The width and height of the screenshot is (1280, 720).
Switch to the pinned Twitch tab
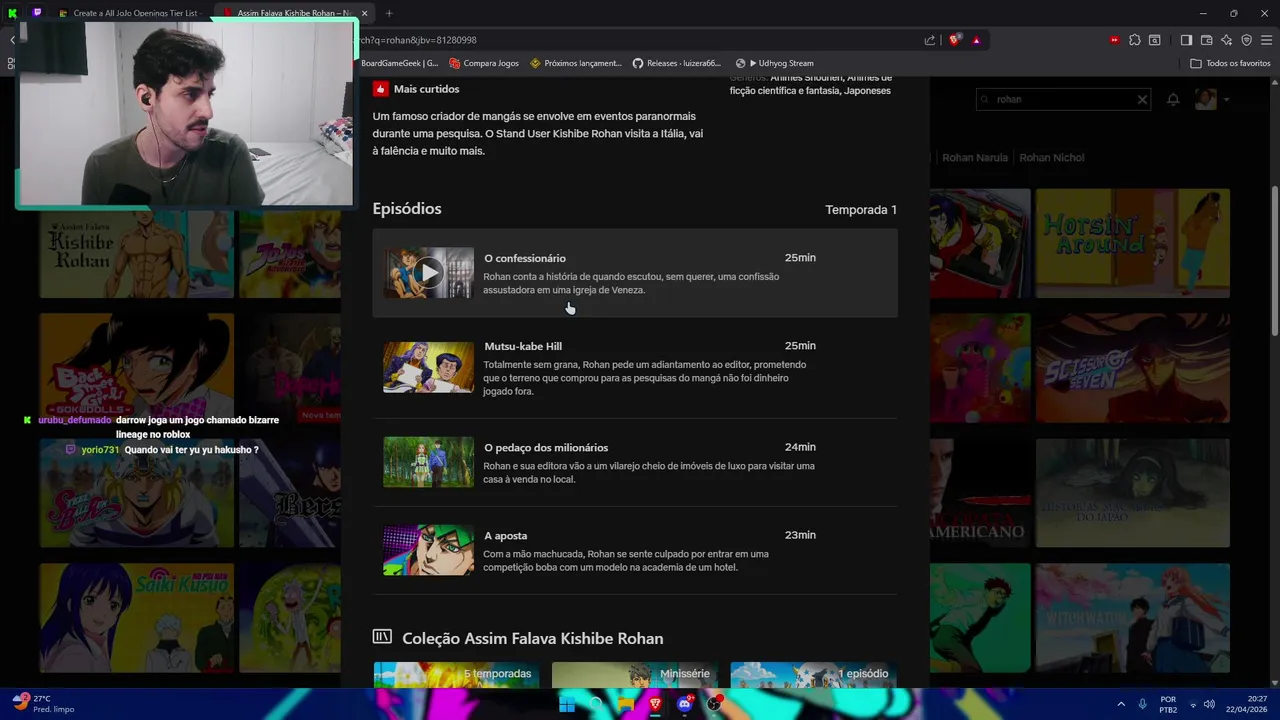(x=37, y=13)
